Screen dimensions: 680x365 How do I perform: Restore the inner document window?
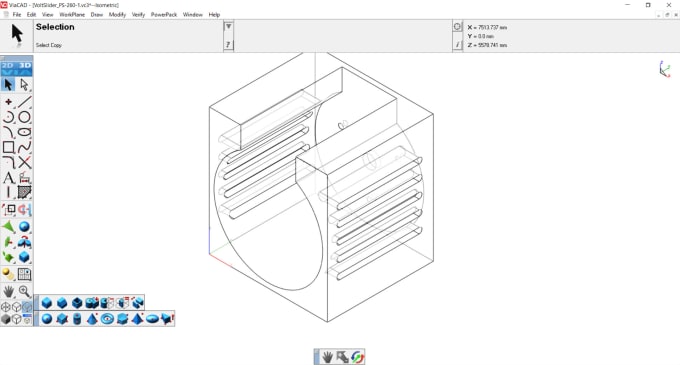pyautogui.click(x=667, y=15)
